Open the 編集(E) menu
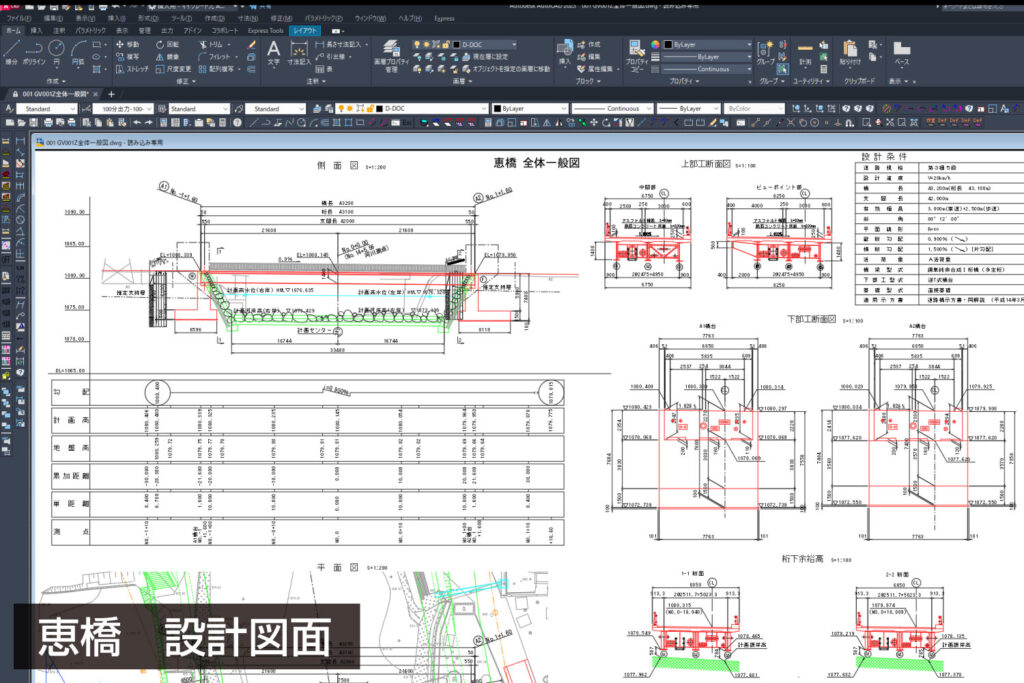The image size is (1024, 683). coord(53,18)
